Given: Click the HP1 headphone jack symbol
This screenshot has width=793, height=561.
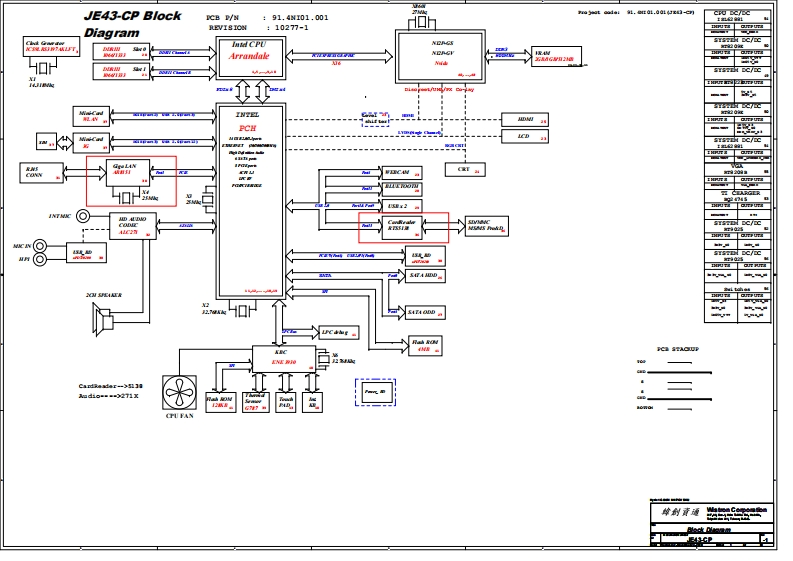Looking at the screenshot, I should point(39,259).
